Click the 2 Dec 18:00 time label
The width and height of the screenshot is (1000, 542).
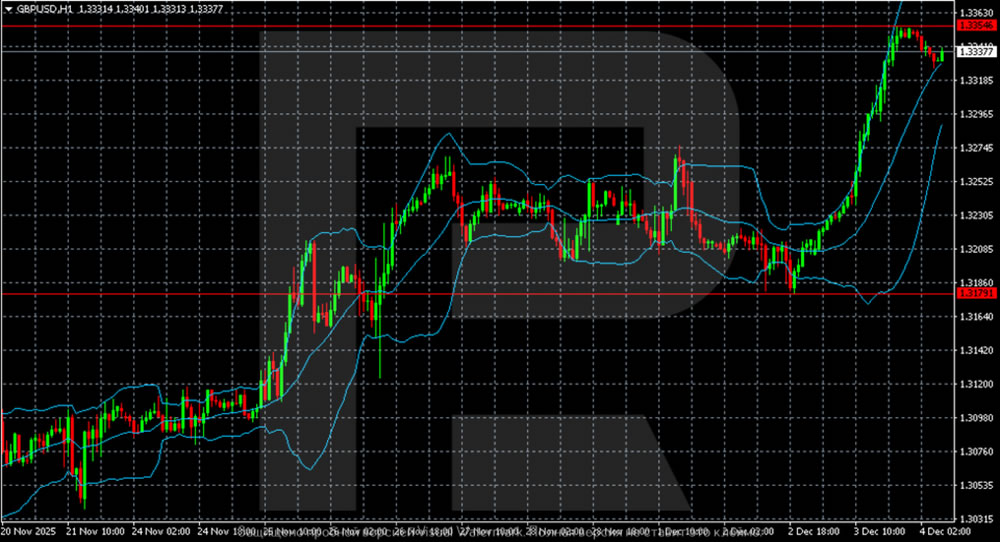tap(814, 531)
